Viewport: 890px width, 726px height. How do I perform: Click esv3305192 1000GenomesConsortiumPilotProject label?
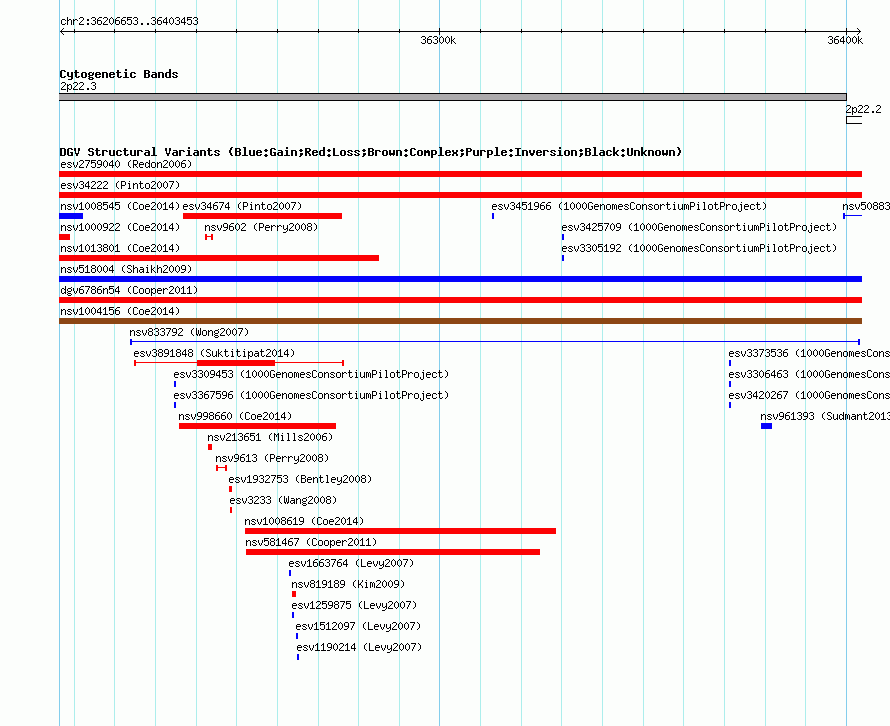coord(699,248)
